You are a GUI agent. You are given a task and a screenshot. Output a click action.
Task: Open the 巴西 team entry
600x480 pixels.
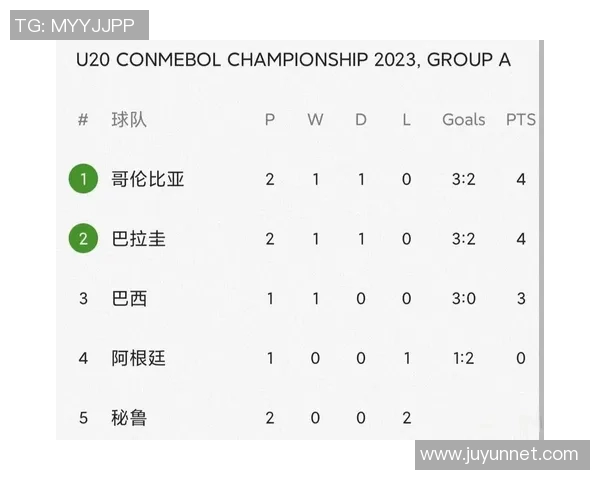129,298
